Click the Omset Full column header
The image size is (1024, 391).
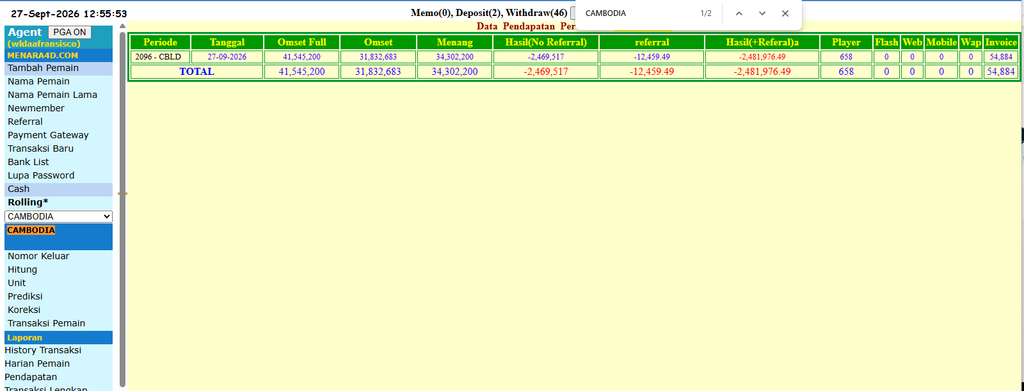click(302, 42)
